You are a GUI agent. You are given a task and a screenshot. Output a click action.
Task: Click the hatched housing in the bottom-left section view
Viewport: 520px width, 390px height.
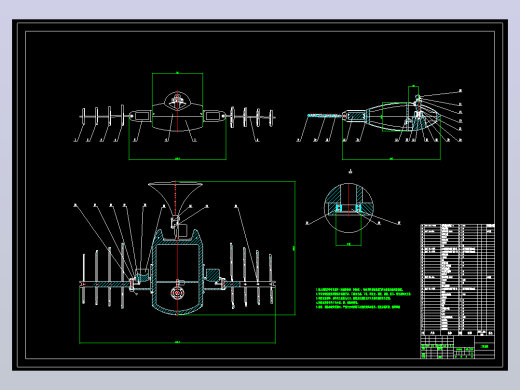(177, 272)
